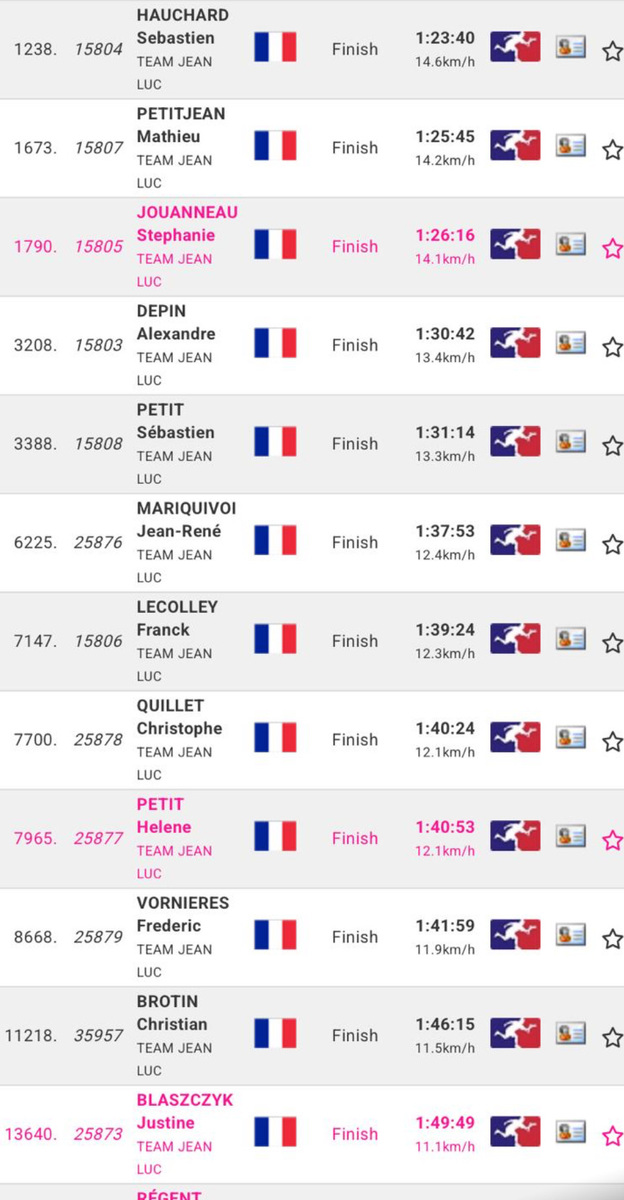Click the blue-red bird logo for BROTIN Christian
This screenshot has height=1200, width=624.
click(515, 1034)
